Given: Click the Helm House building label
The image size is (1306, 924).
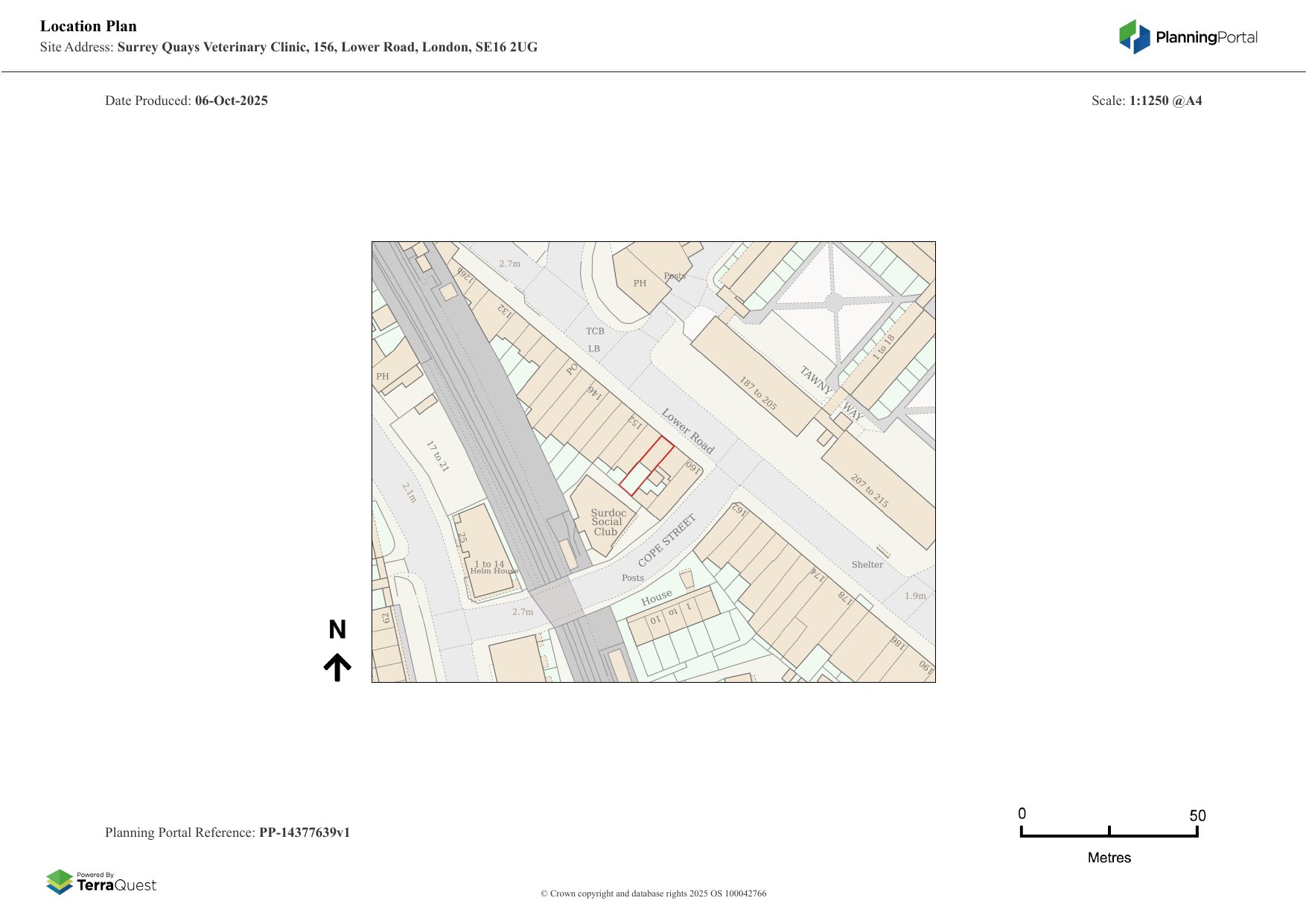Looking at the screenshot, I should click(x=493, y=571).
